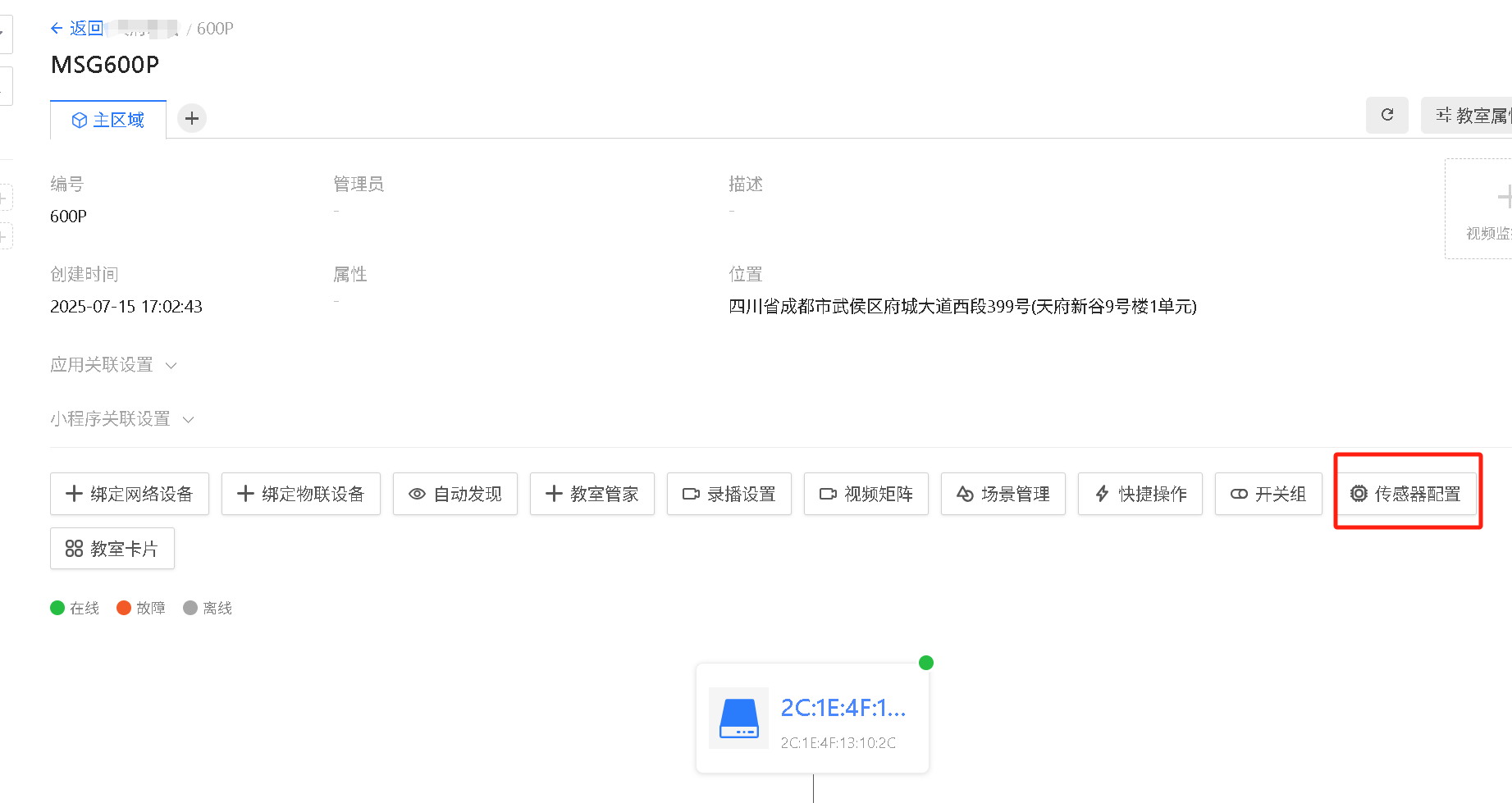This screenshot has height=803, width=1512.
Task: Open 绑定网络设备 dialog
Action: [130, 494]
